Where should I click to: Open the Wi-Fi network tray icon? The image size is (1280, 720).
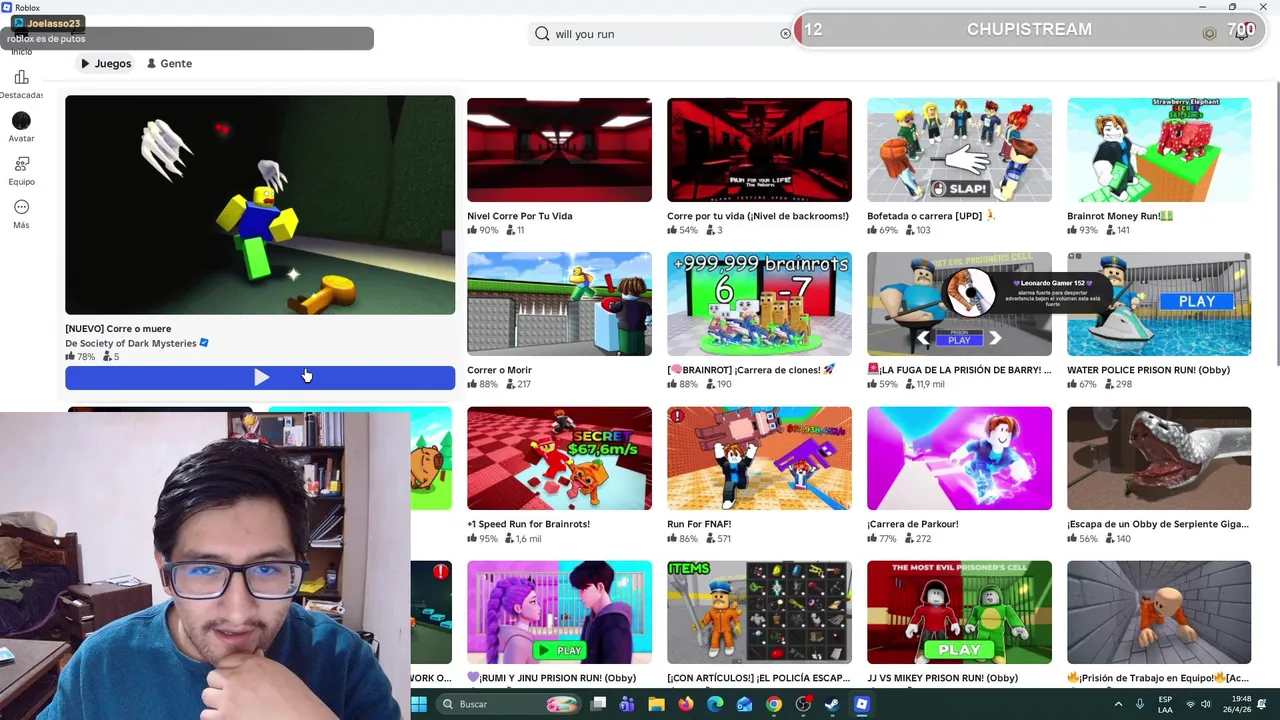click(1190, 704)
